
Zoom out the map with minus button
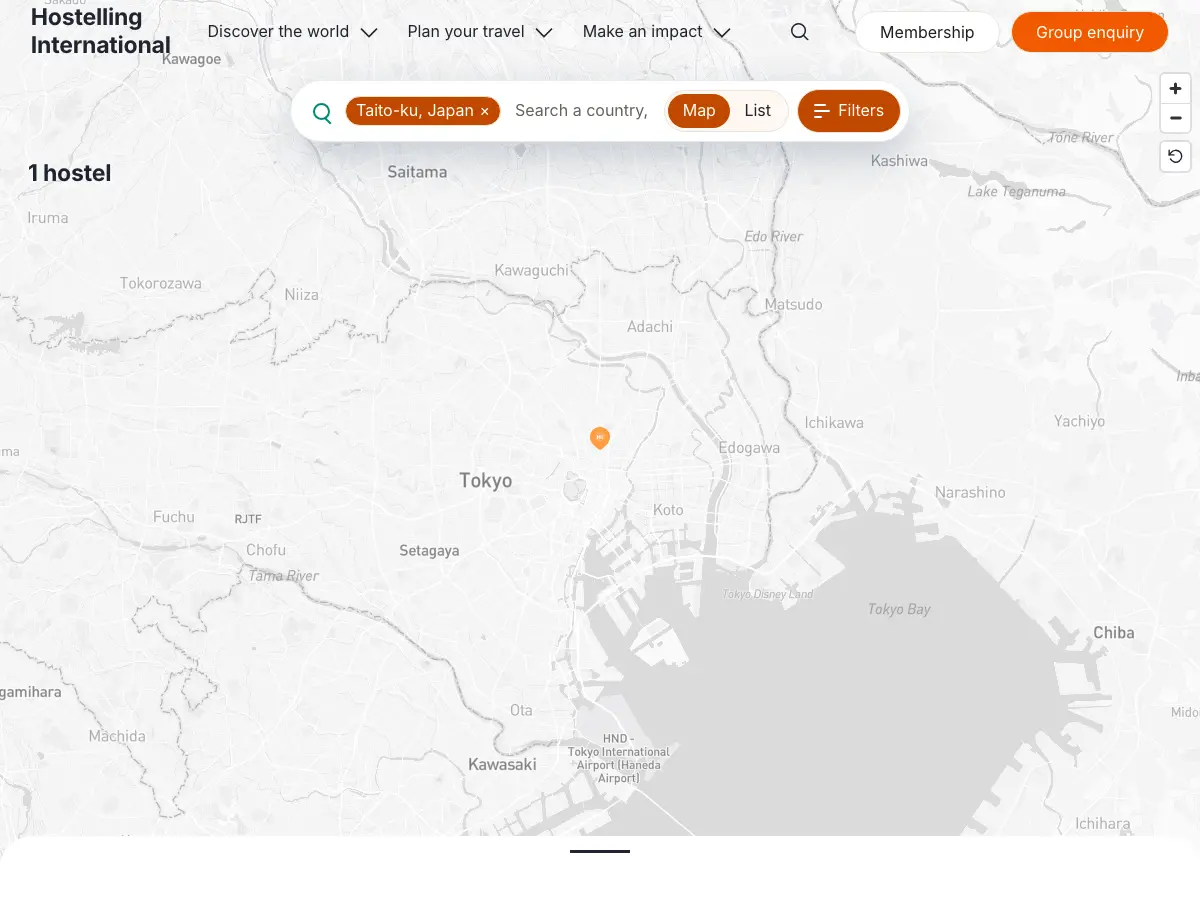(1175, 118)
